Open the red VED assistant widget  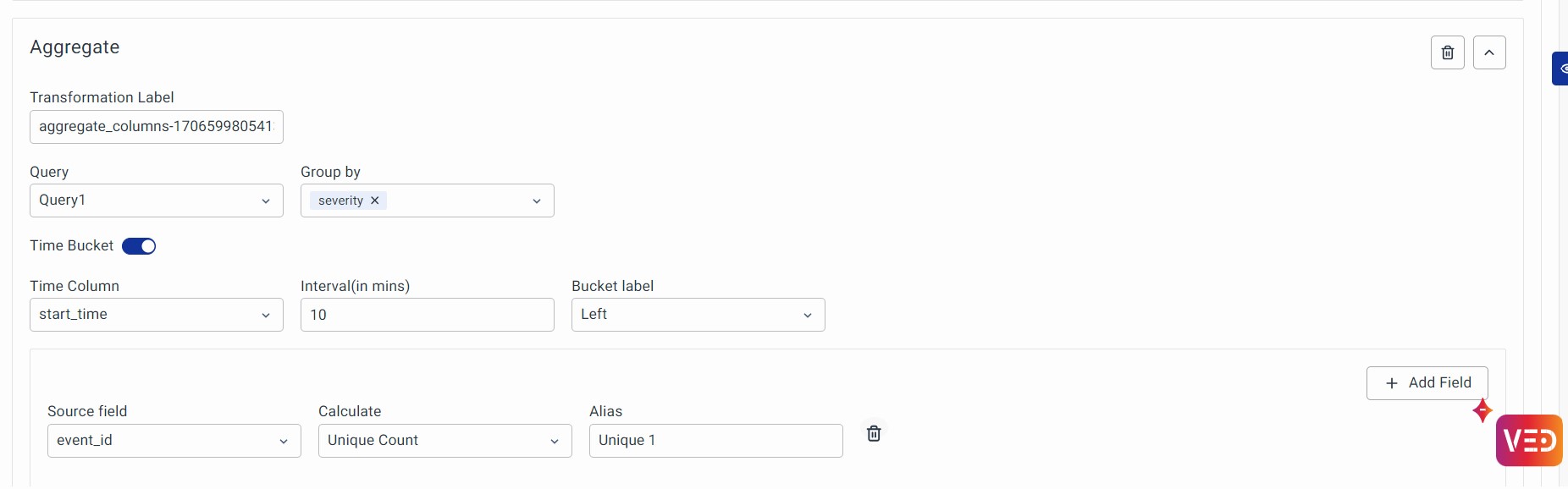tap(1528, 440)
